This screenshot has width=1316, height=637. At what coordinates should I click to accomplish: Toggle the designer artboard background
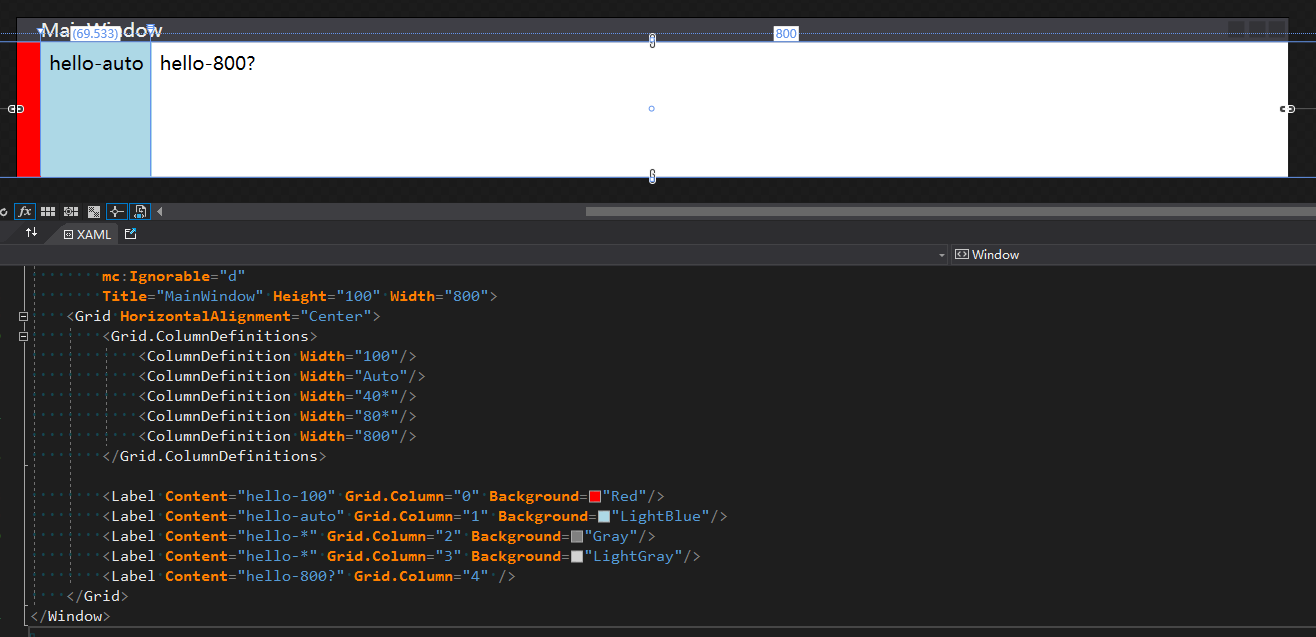pos(93,211)
